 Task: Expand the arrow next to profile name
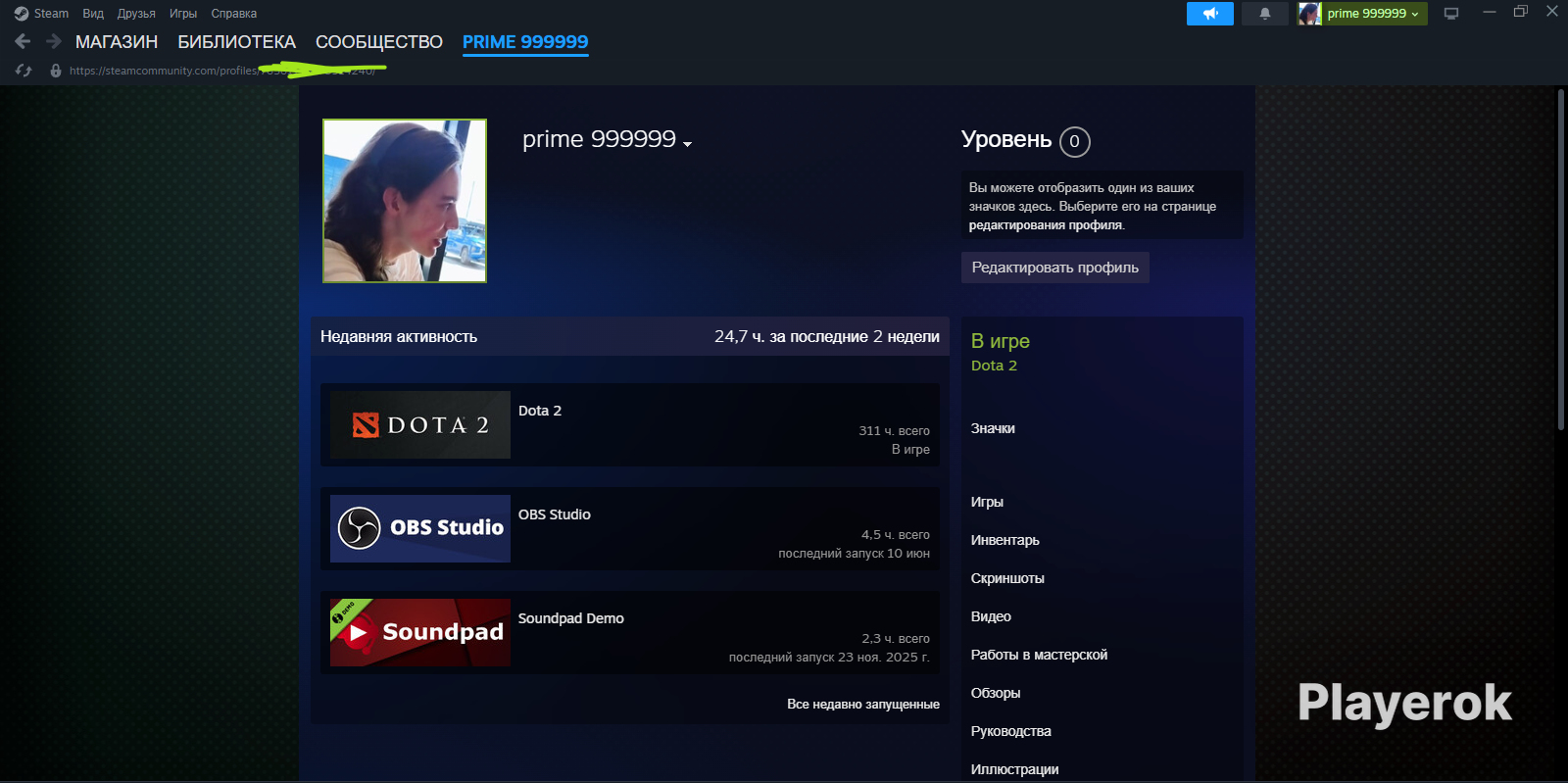pyautogui.click(x=688, y=143)
